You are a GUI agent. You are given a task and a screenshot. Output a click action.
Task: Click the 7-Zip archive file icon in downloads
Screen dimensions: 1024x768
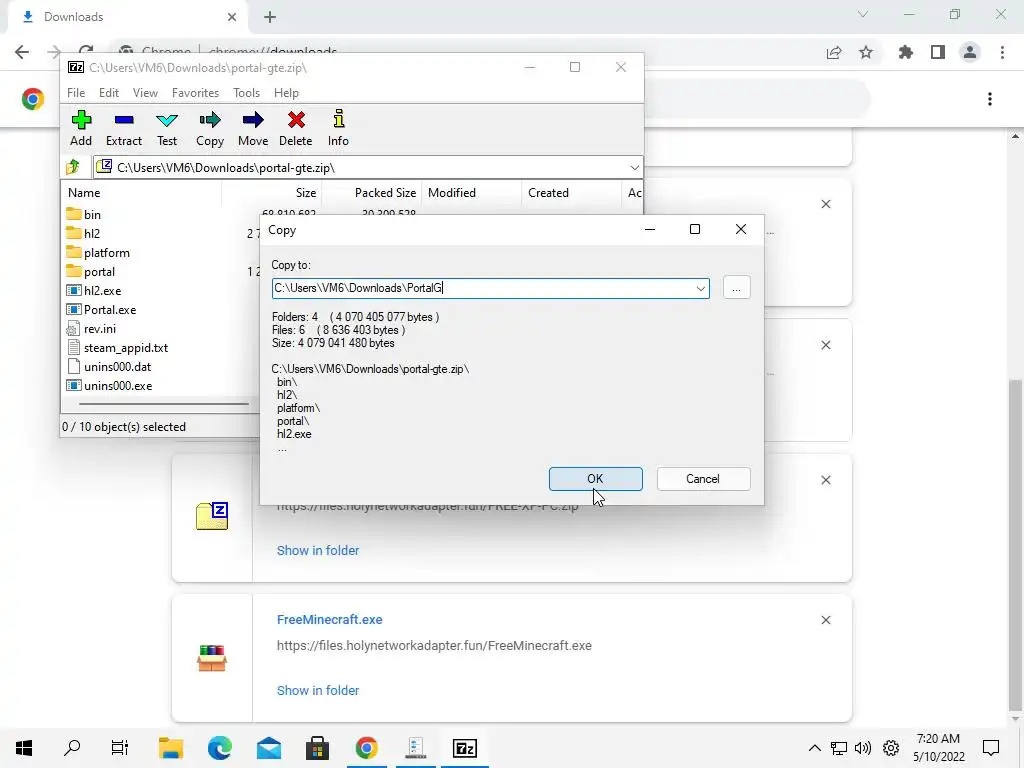click(212, 516)
